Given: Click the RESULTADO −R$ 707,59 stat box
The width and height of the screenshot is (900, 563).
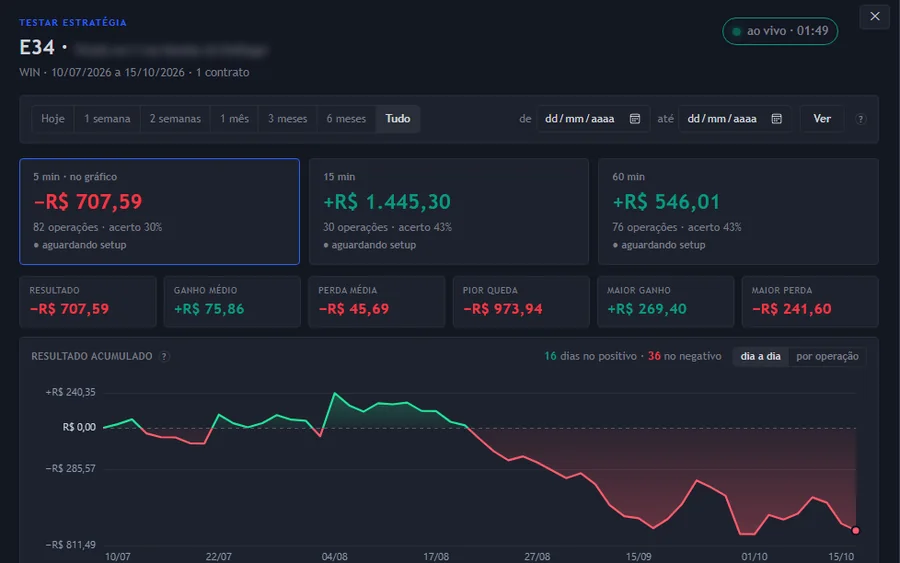Looking at the screenshot, I should (x=88, y=301).
